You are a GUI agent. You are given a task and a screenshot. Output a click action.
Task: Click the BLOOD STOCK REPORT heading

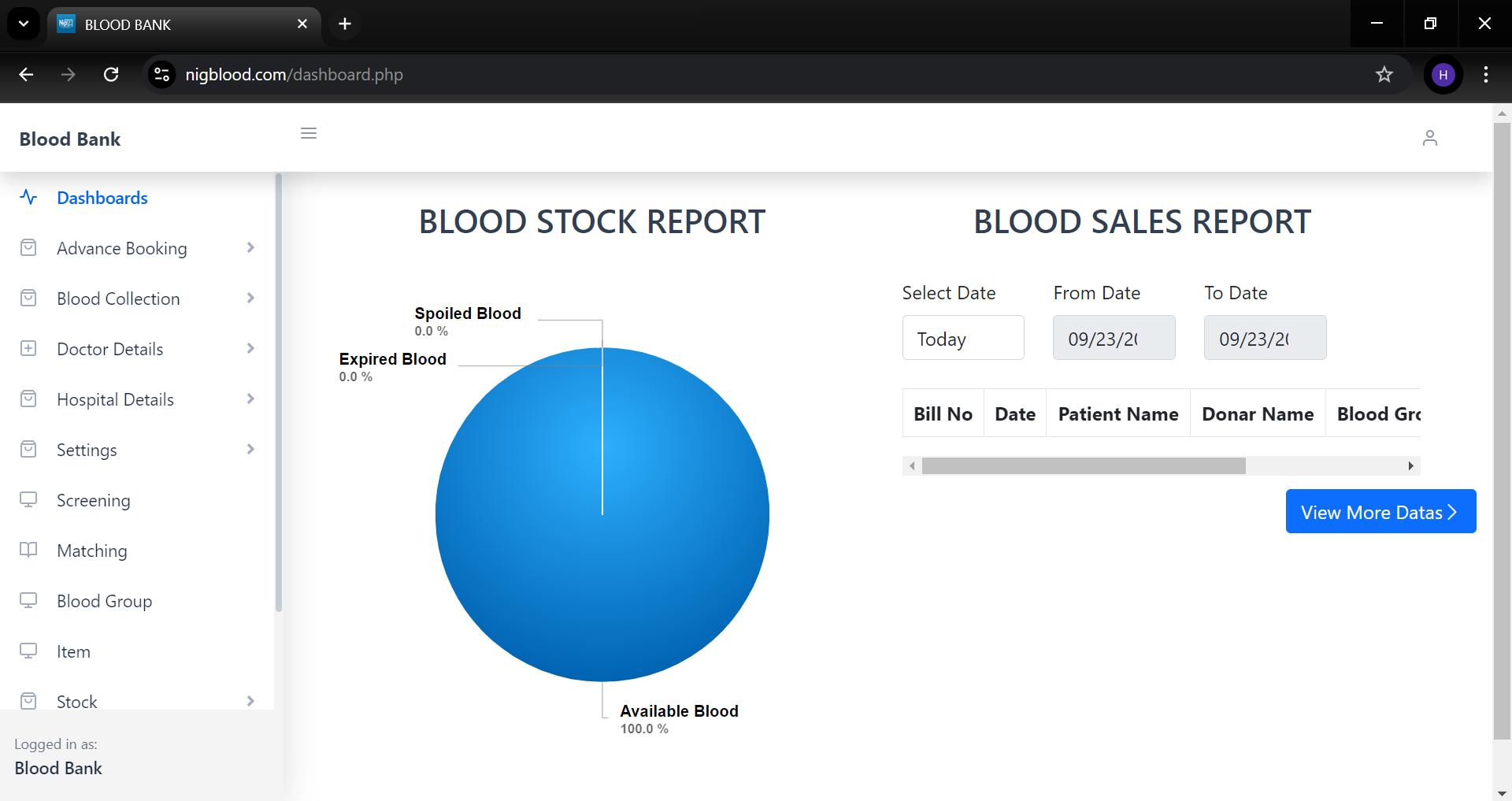[592, 222]
